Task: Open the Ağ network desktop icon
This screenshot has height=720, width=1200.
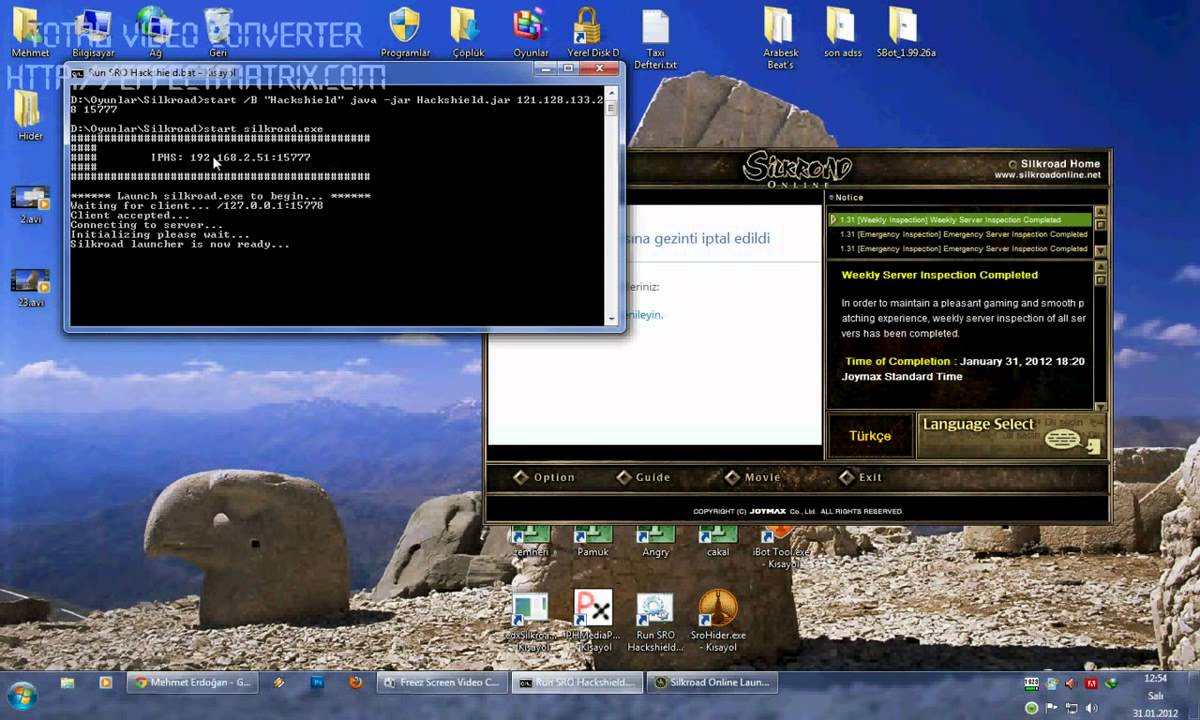Action: tap(155, 30)
